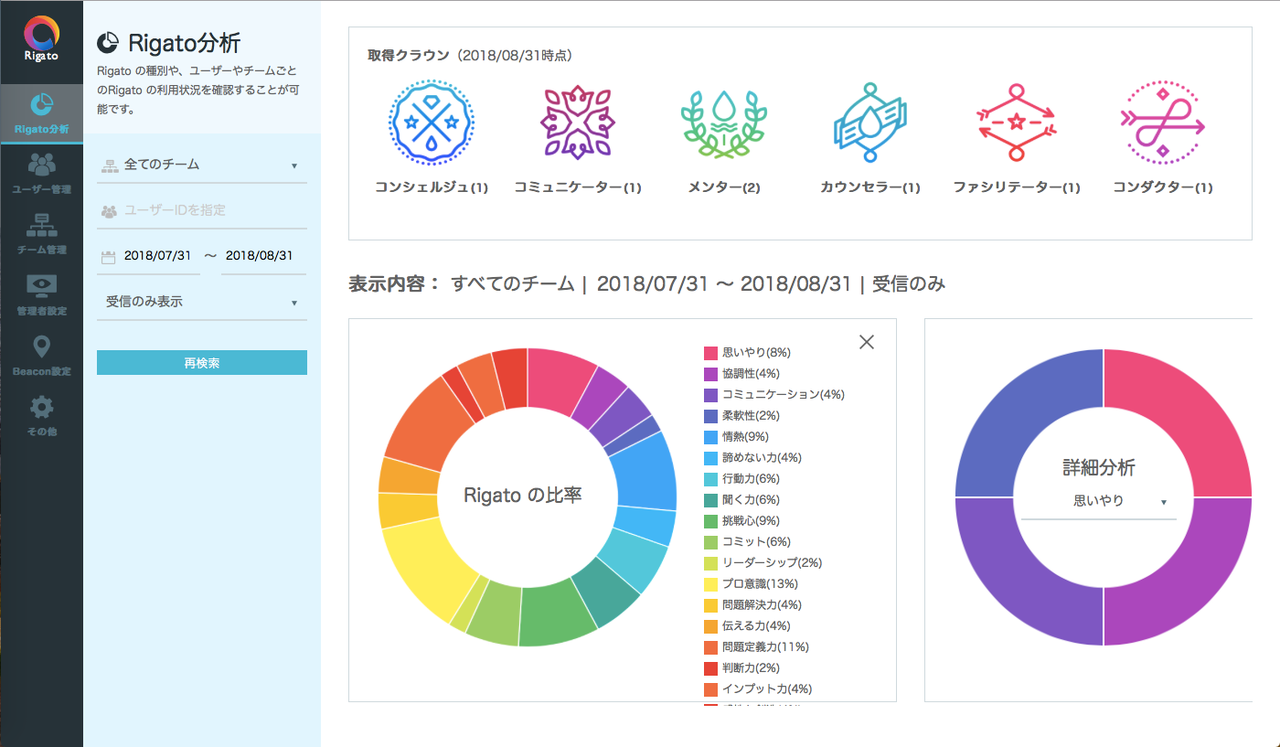Viewport: 1280px width, 747px height.
Task: Click the users icon in the user ID field
Action: [x=109, y=211]
